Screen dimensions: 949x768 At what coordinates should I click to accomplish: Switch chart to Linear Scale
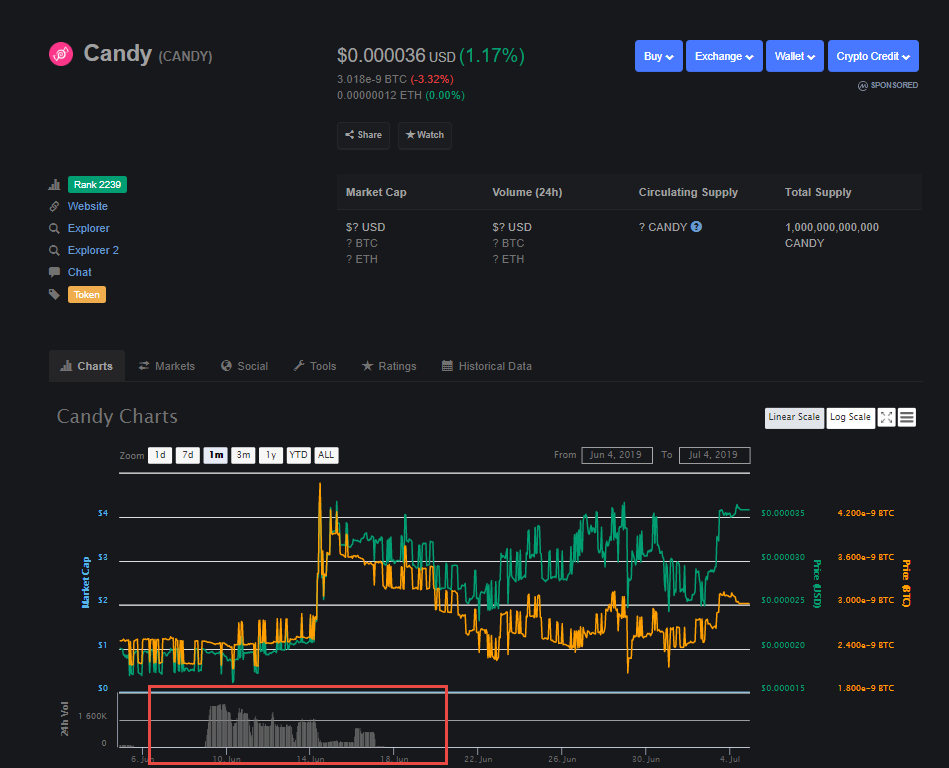click(x=794, y=417)
